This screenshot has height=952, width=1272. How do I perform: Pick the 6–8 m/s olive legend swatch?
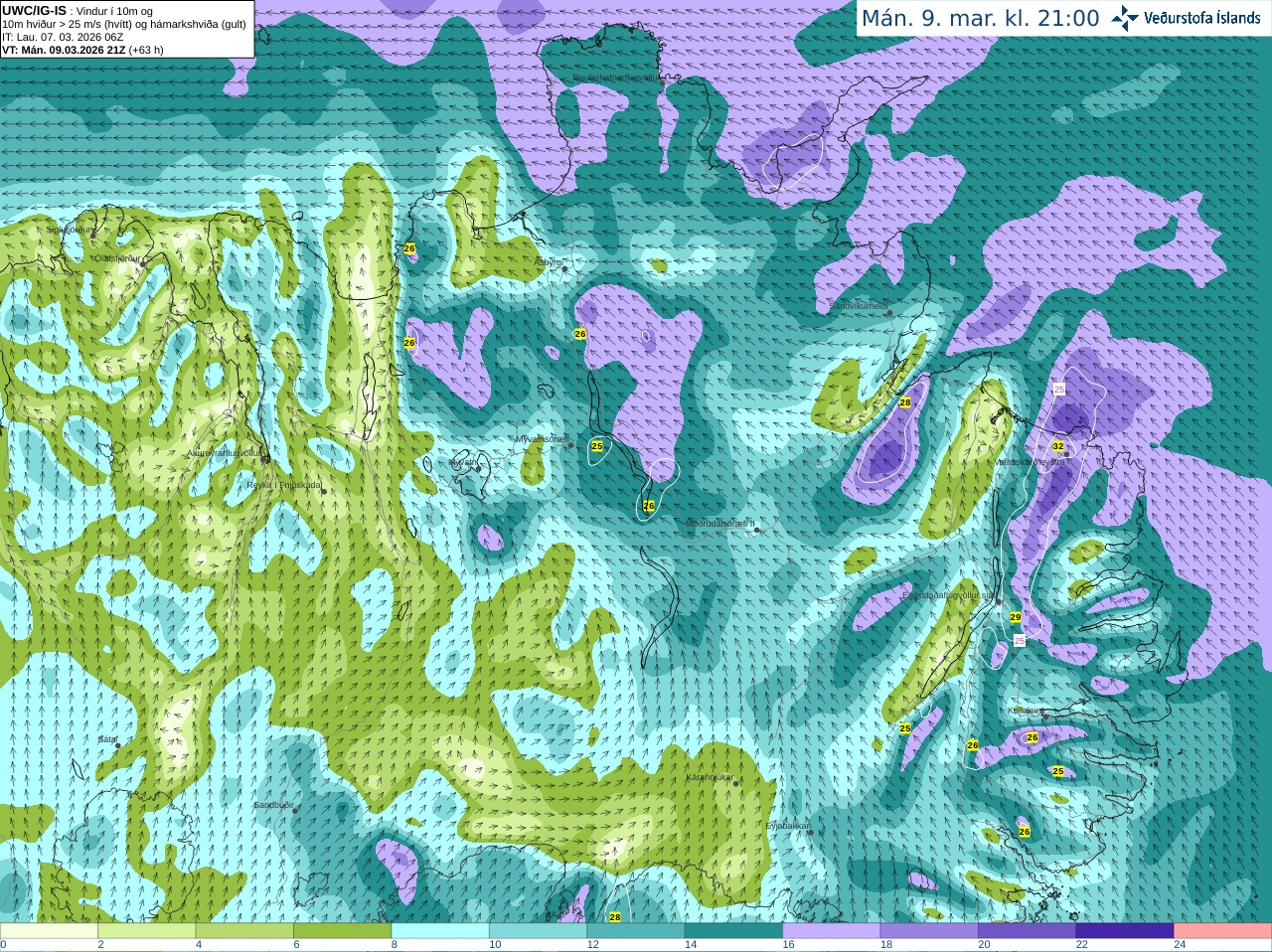pos(343,931)
